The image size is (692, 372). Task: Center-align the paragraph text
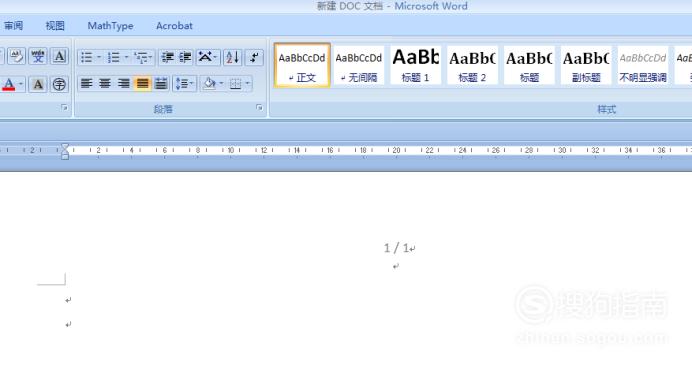(105, 83)
